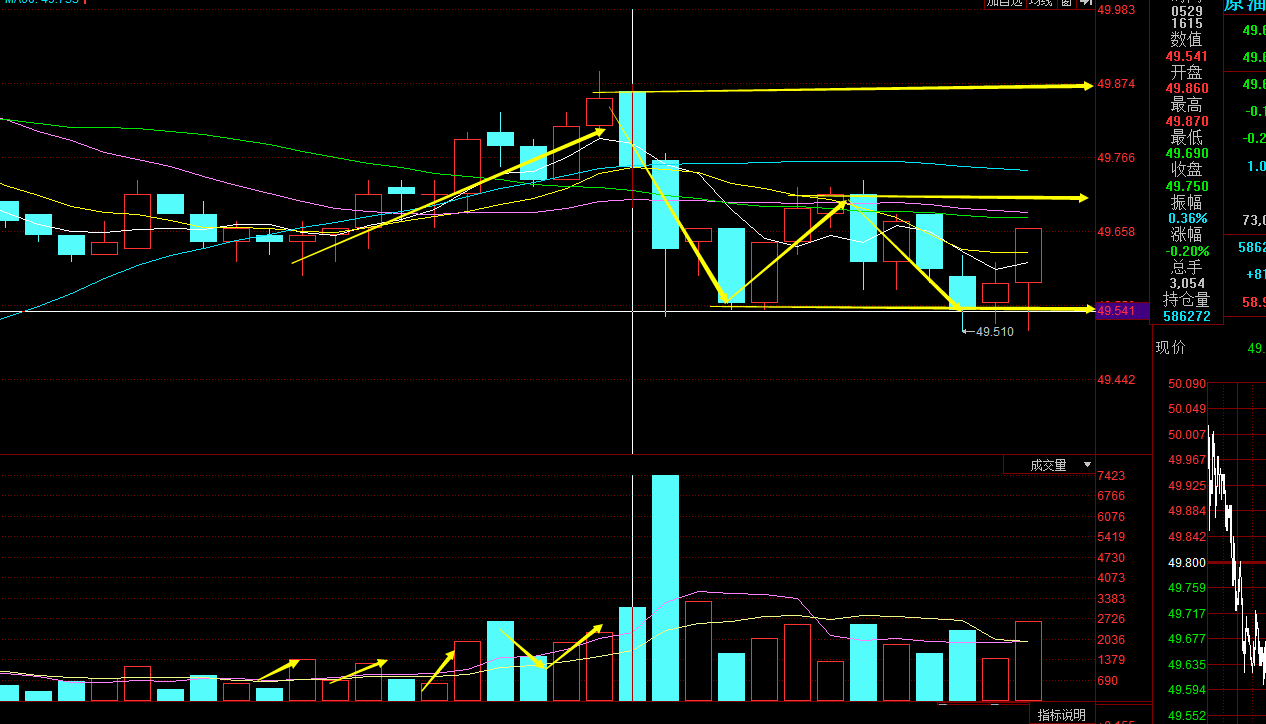Click the 最高 label

(x=1187, y=105)
